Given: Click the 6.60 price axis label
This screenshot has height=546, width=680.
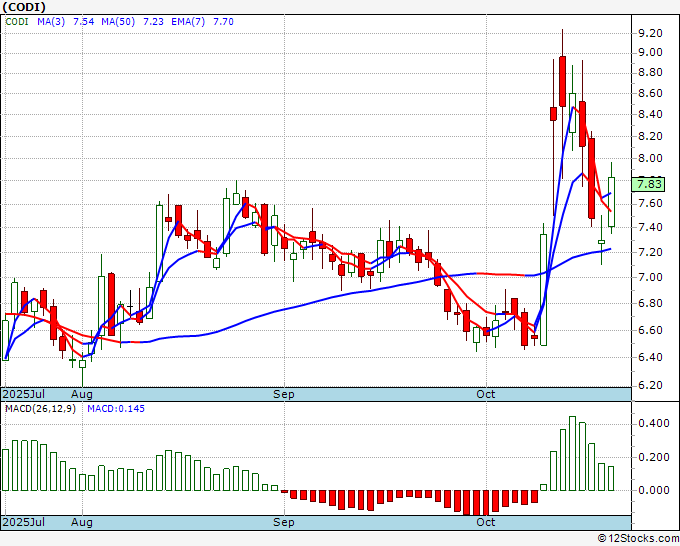Looking at the screenshot, I should point(650,330).
